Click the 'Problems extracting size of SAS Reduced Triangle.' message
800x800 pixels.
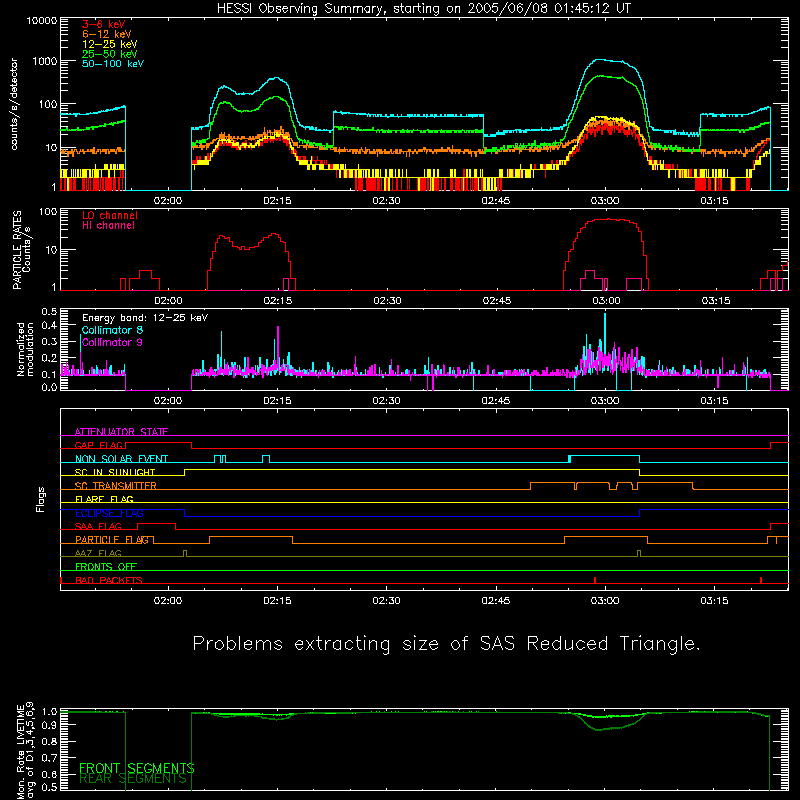pos(446,643)
